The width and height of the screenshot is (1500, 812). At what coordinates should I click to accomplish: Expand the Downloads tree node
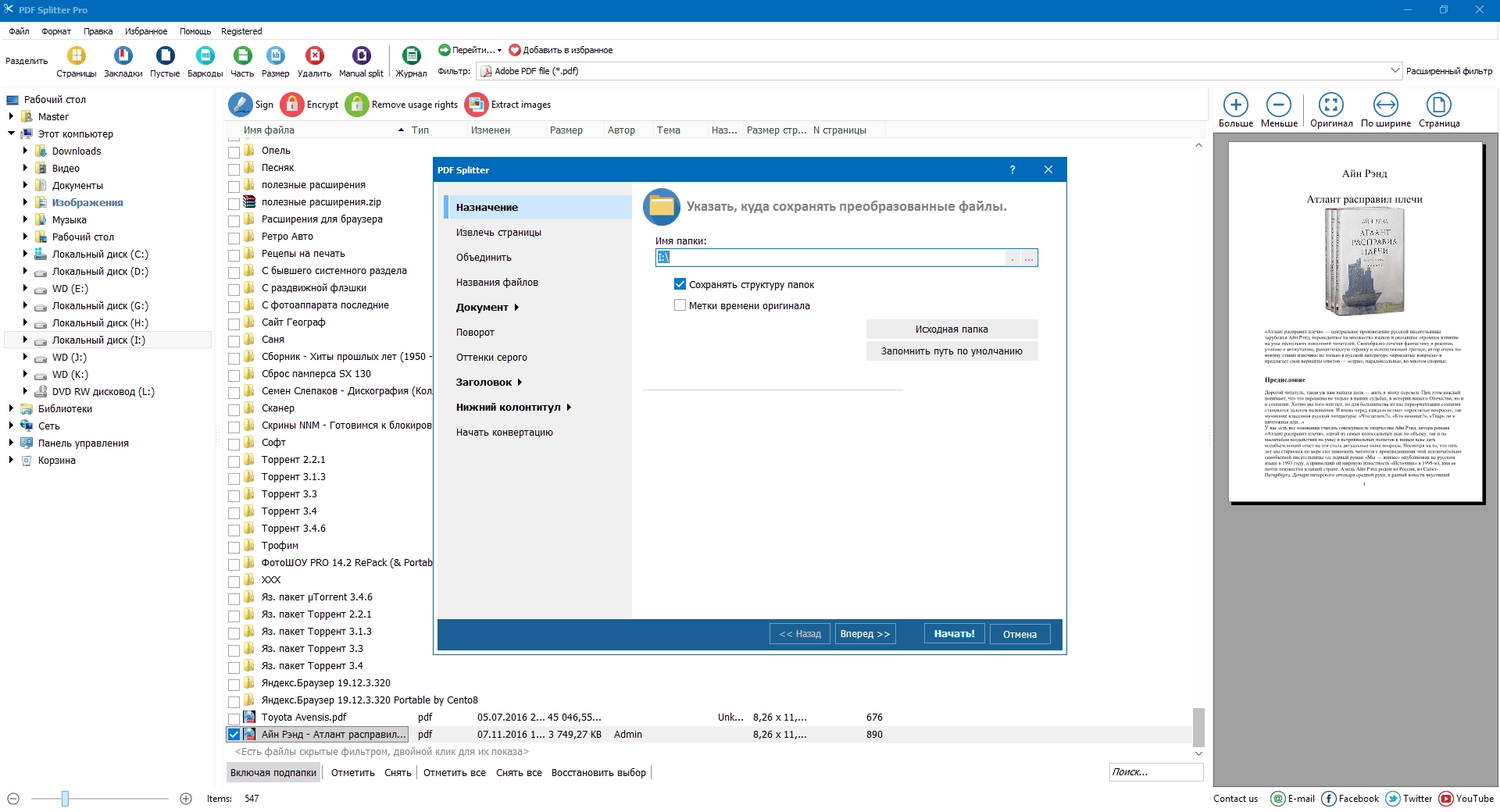tap(25, 151)
